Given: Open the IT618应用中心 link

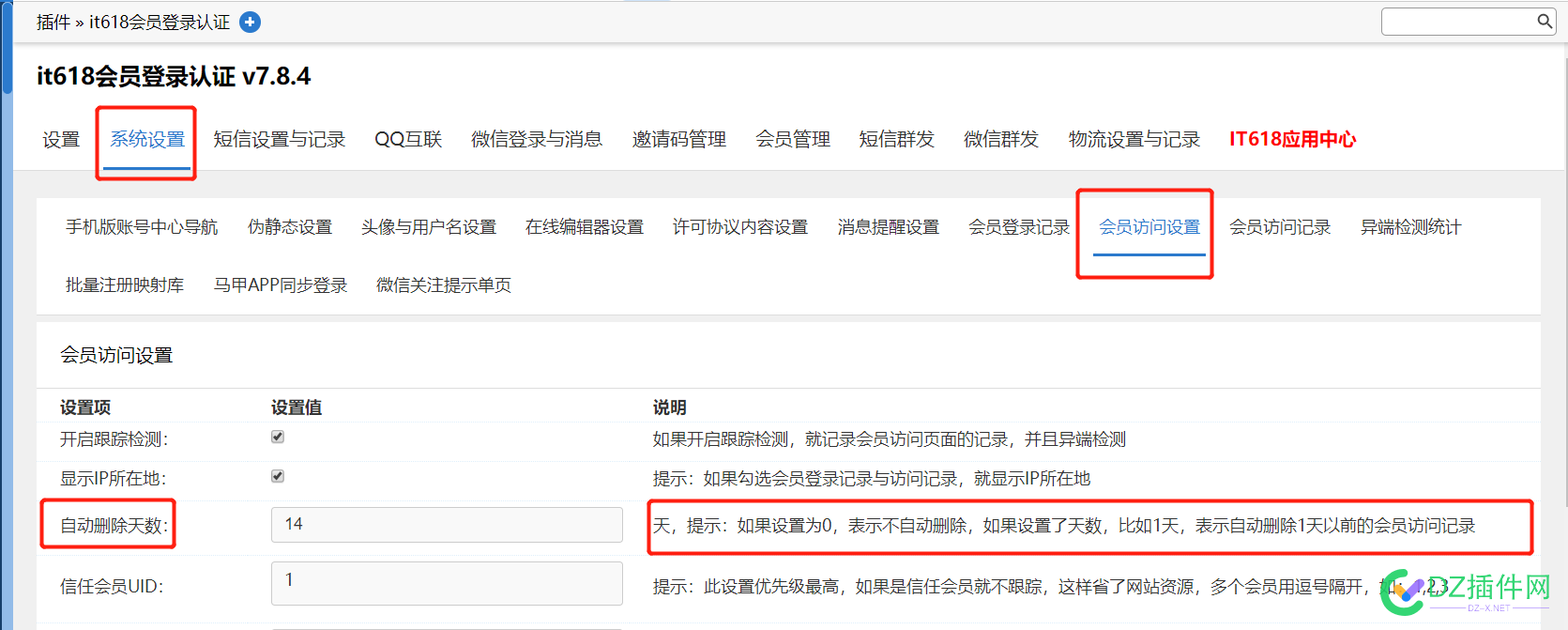Looking at the screenshot, I should 1293,140.
